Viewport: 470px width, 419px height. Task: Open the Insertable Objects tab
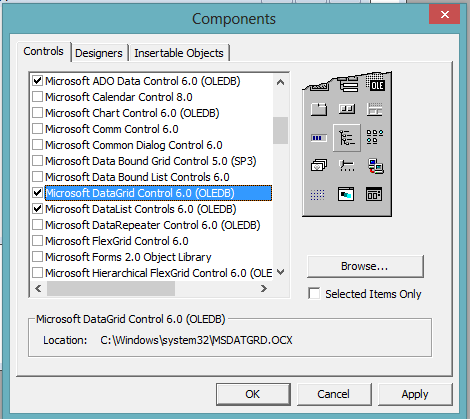click(x=179, y=53)
